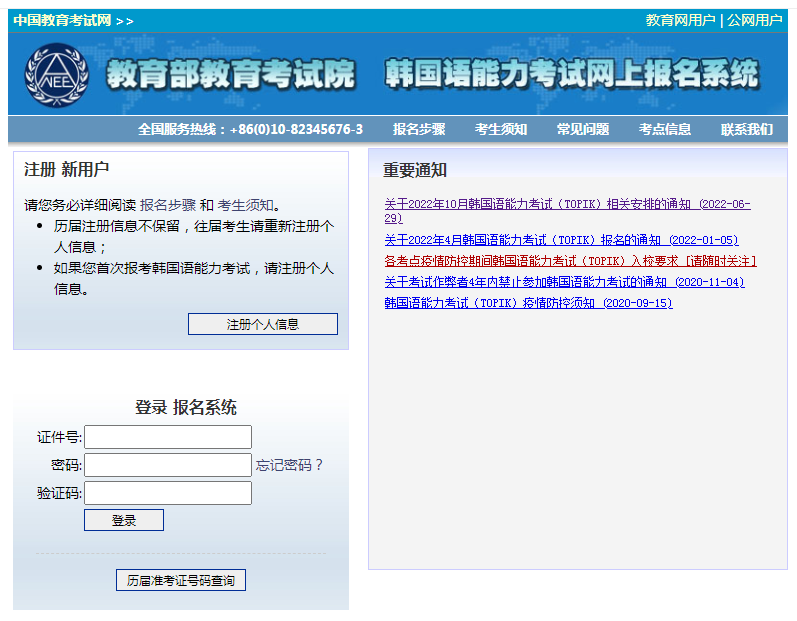Open 2022年10月 TOPIK 相关安排 notice
Image resolution: width=797 pixels, height=621 pixels.
pyautogui.click(x=567, y=211)
